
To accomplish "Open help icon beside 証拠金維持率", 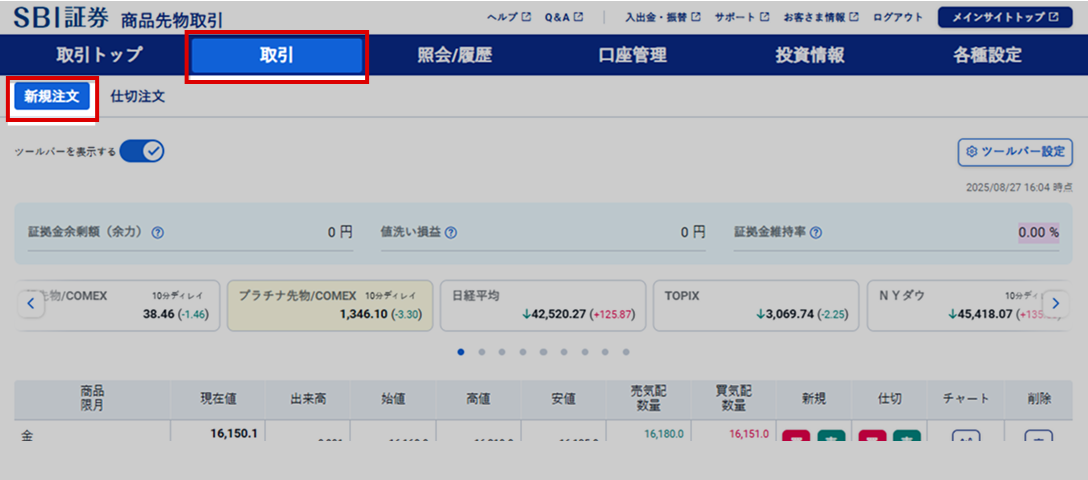I will coord(816,233).
